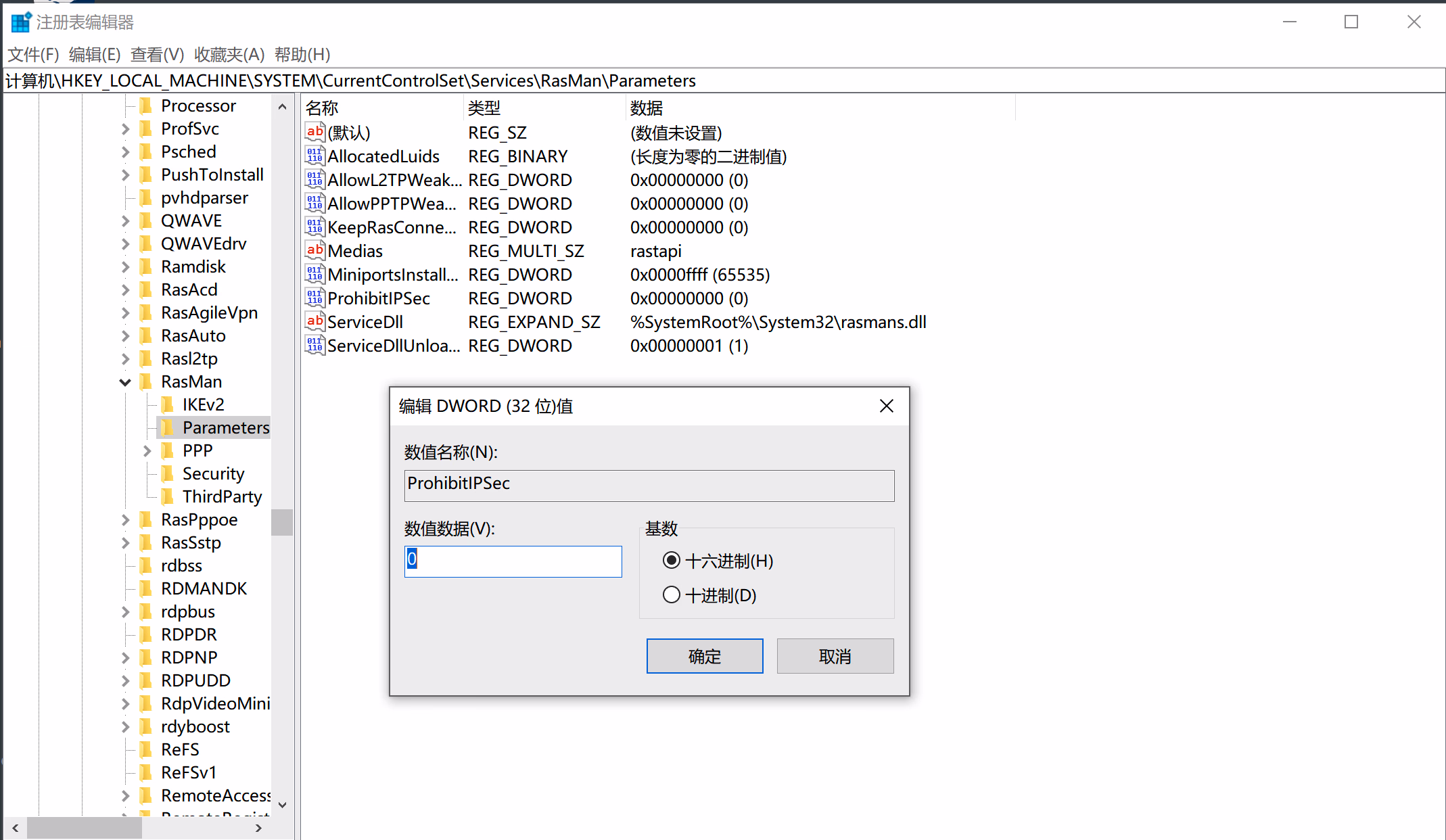Screen dimensions: 1446x840
Task: Click the Registry Editor title bar icon
Action: pyautogui.click(x=21, y=22)
